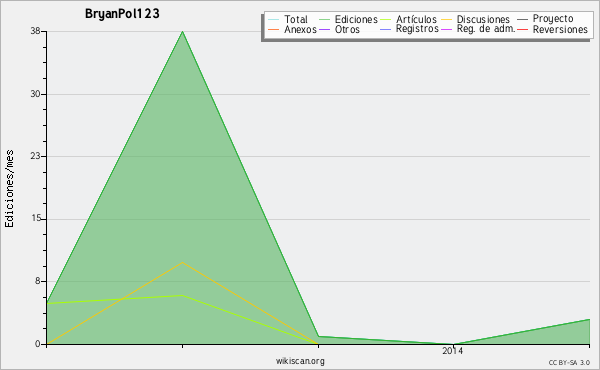
Task: Click the 38 y-axis value
Action: click(x=36, y=31)
